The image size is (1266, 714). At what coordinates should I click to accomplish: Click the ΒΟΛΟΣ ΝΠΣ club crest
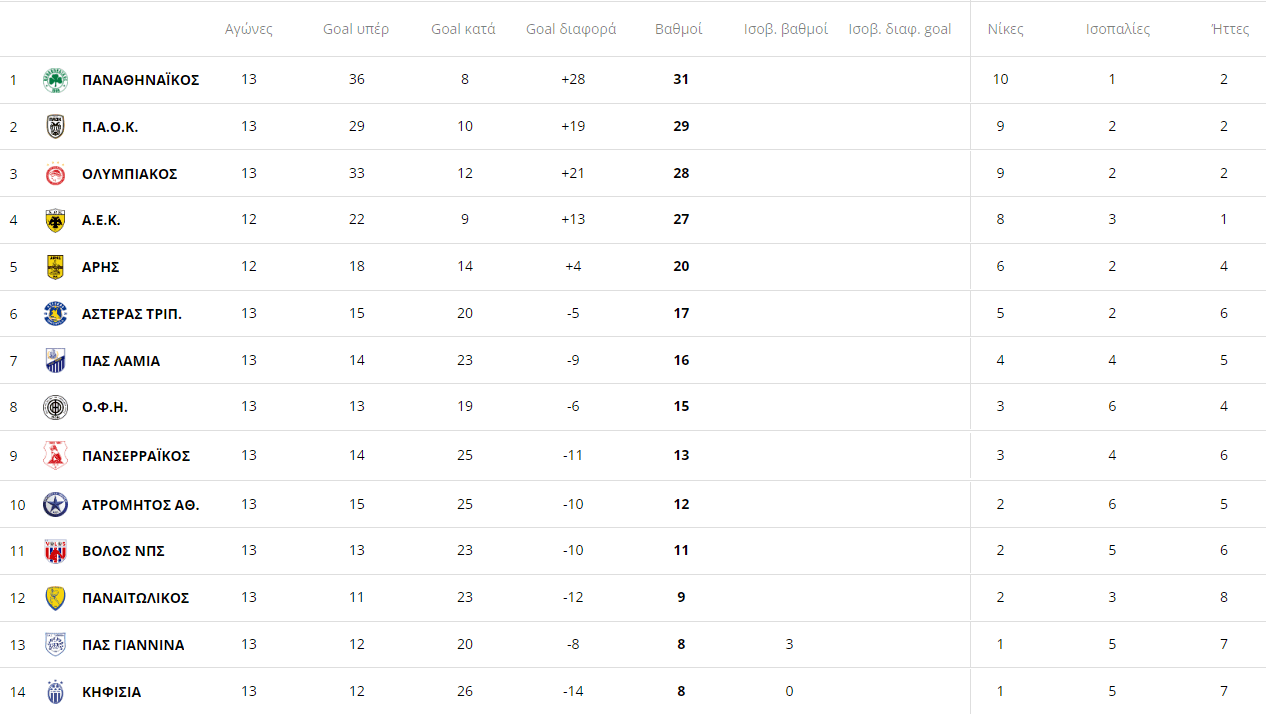(x=55, y=551)
